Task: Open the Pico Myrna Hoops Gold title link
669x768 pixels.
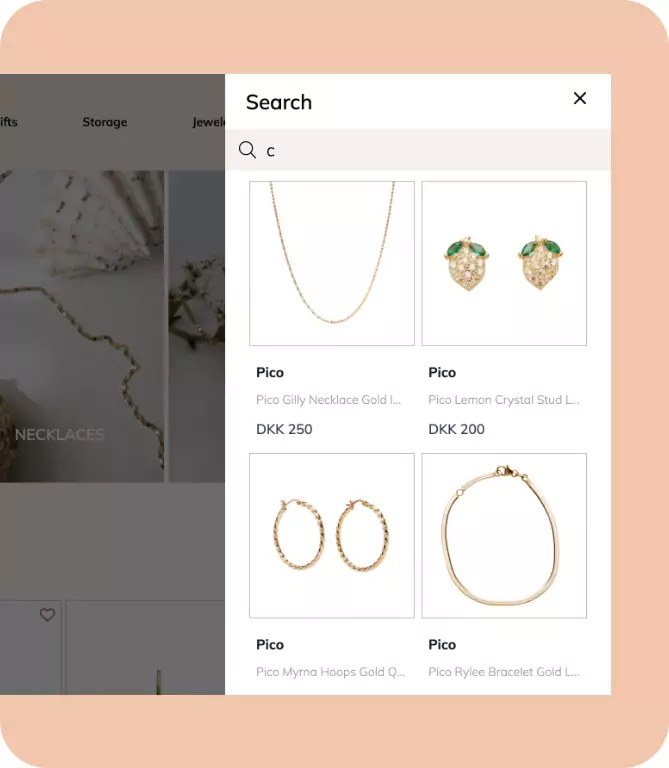Action: (331, 672)
